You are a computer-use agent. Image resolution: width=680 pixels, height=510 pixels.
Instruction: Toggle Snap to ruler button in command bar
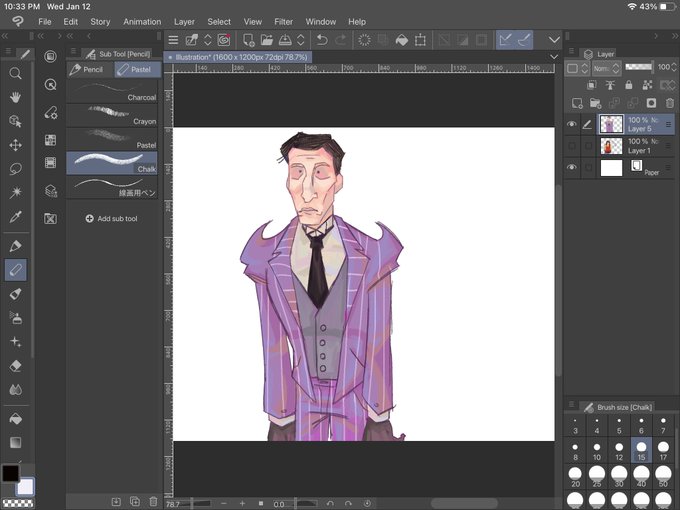[x=505, y=40]
